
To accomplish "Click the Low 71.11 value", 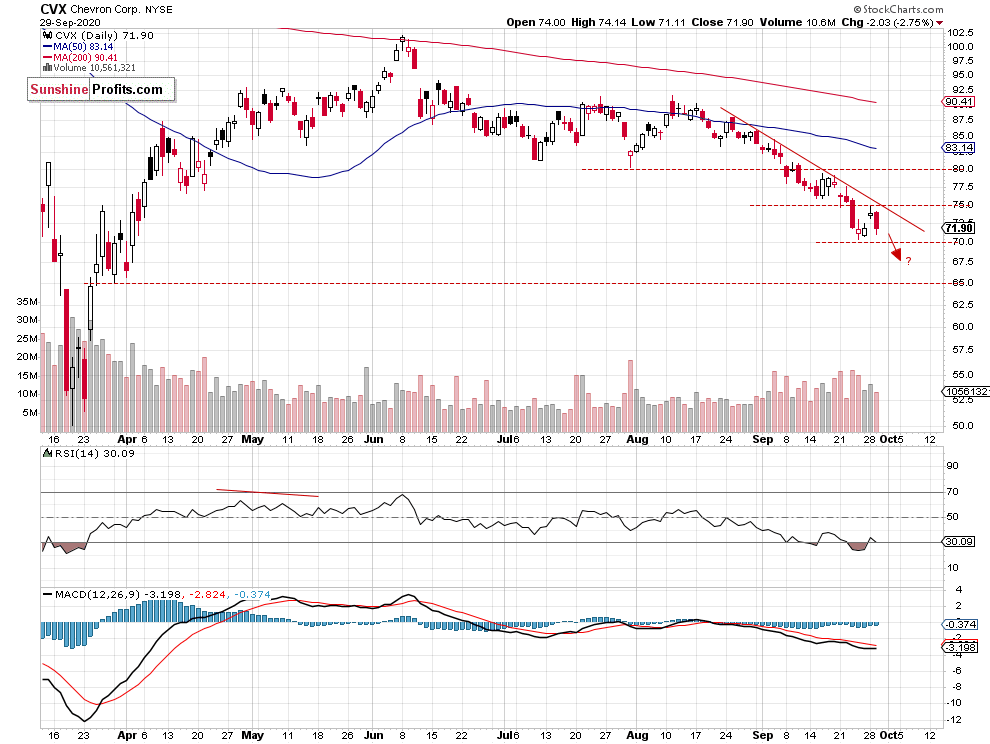I will point(659,22).
